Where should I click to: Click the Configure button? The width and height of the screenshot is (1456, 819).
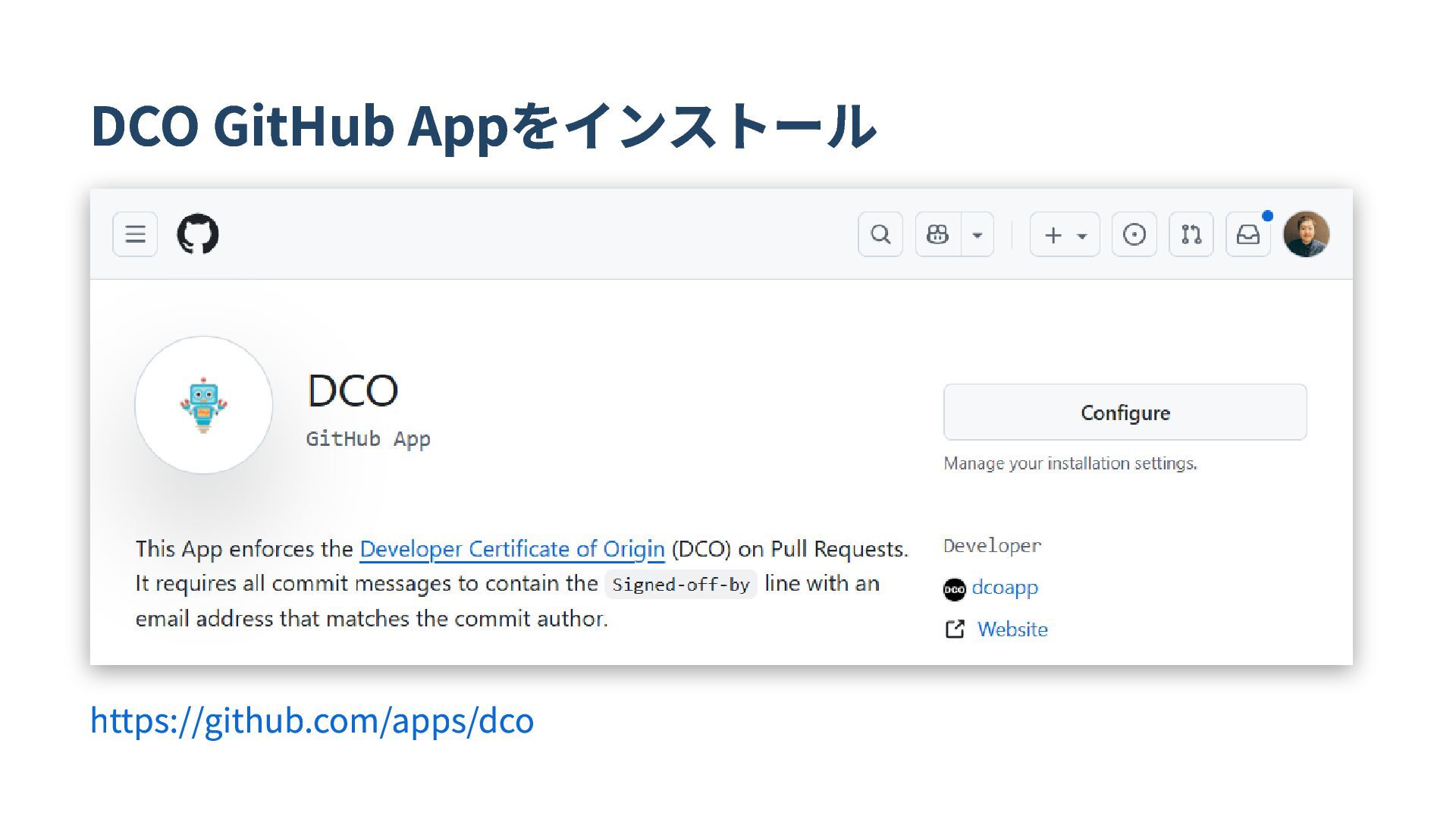pyautogui.click(x=1125, y=413)
